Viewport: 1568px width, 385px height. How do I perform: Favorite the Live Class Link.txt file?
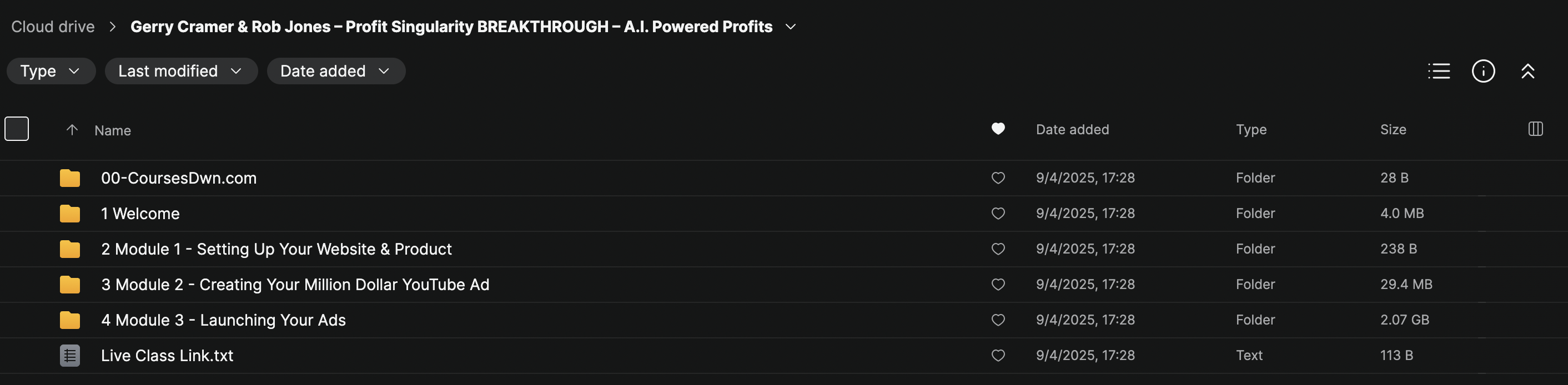pyautogui.click(x=998, y=356)
